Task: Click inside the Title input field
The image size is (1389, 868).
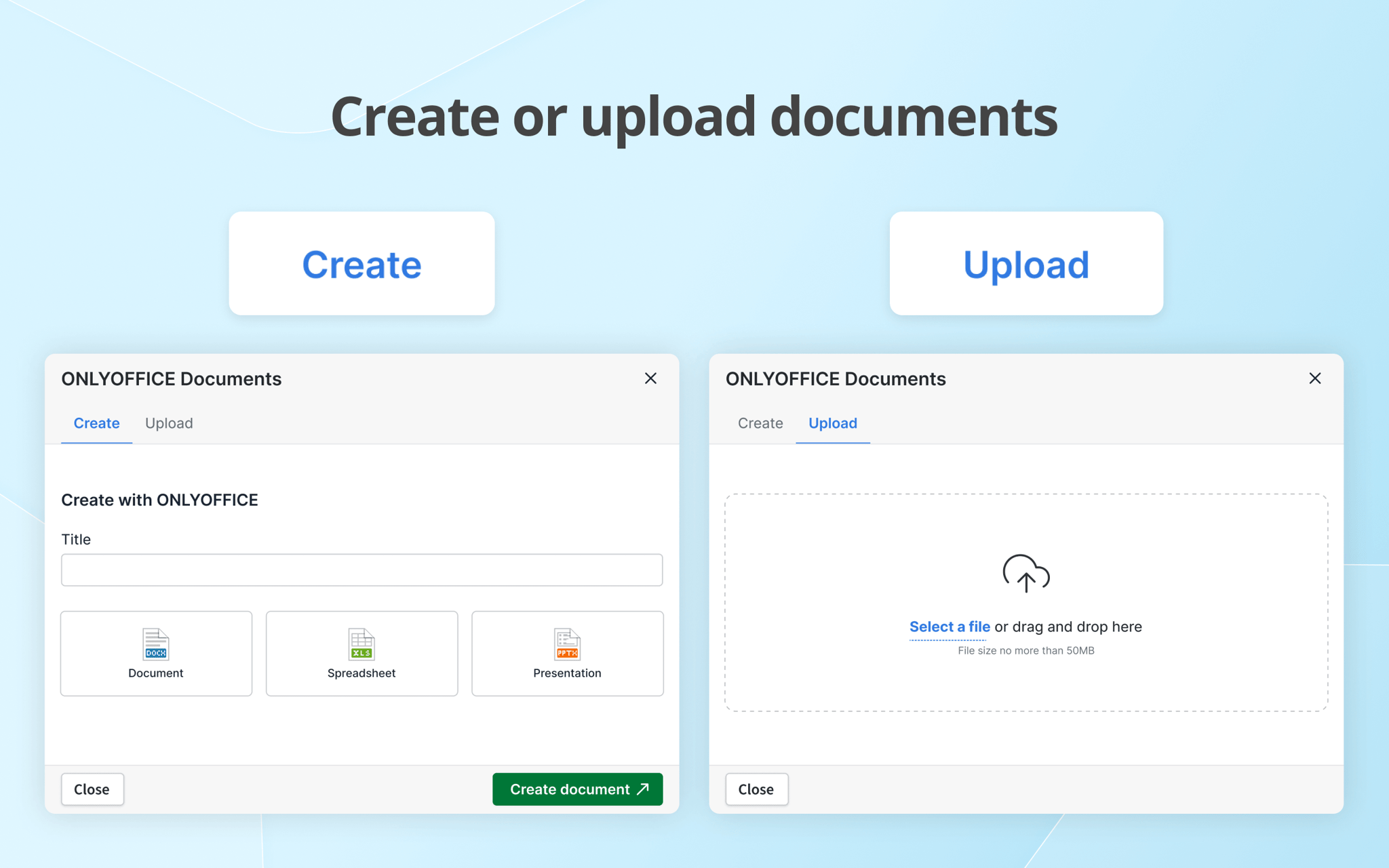Action: 361,570
